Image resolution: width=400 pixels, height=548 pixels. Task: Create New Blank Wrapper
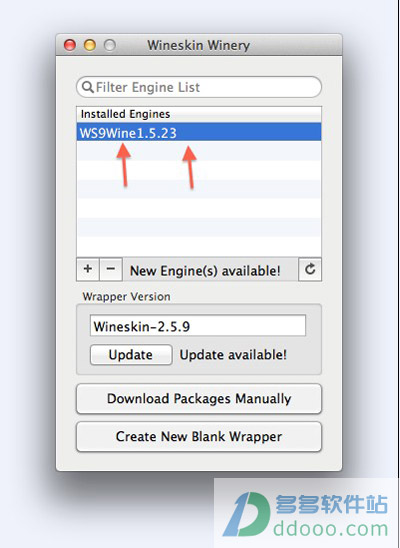click(x=199, y=437)
